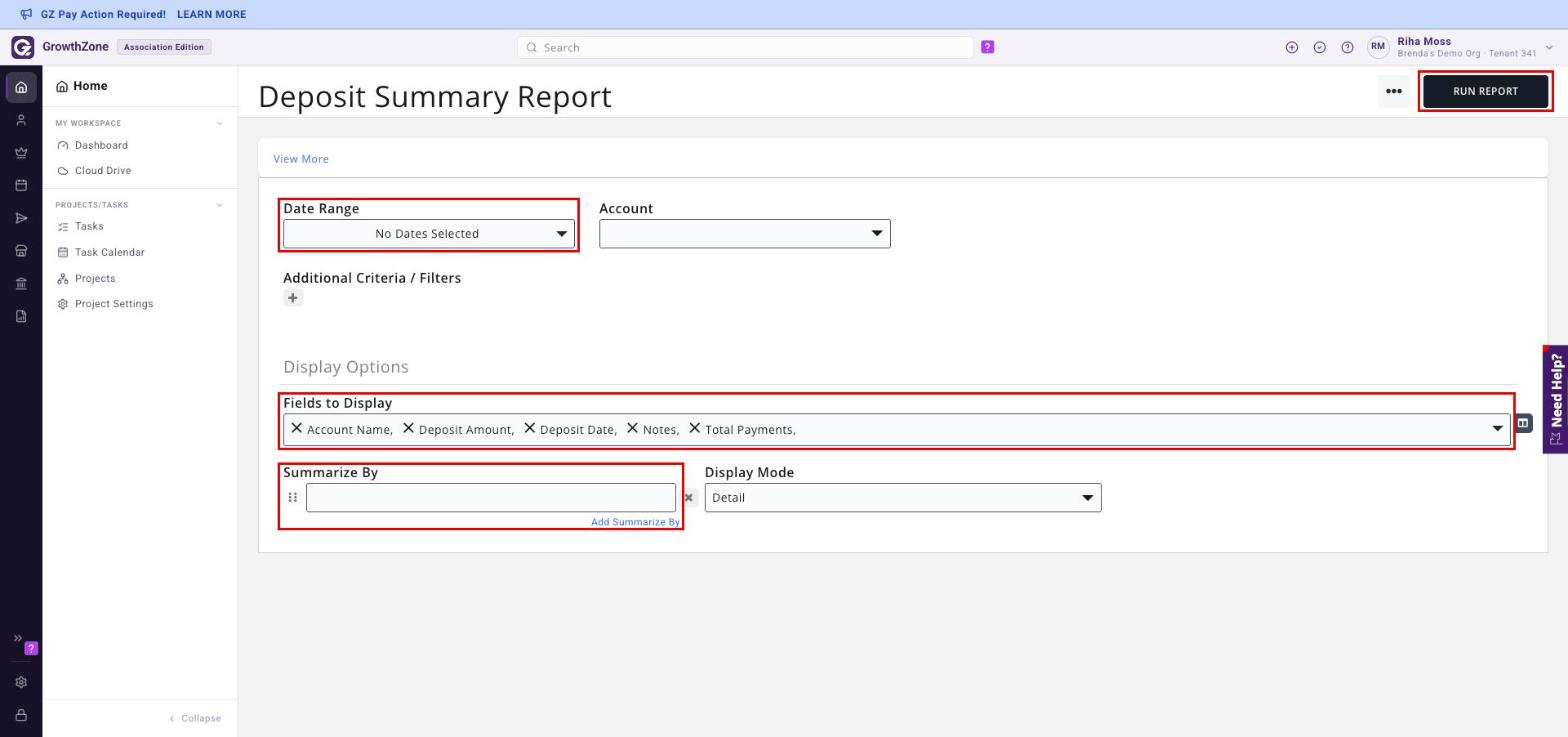Open the person icon in the left rail

tap(21, 120)
